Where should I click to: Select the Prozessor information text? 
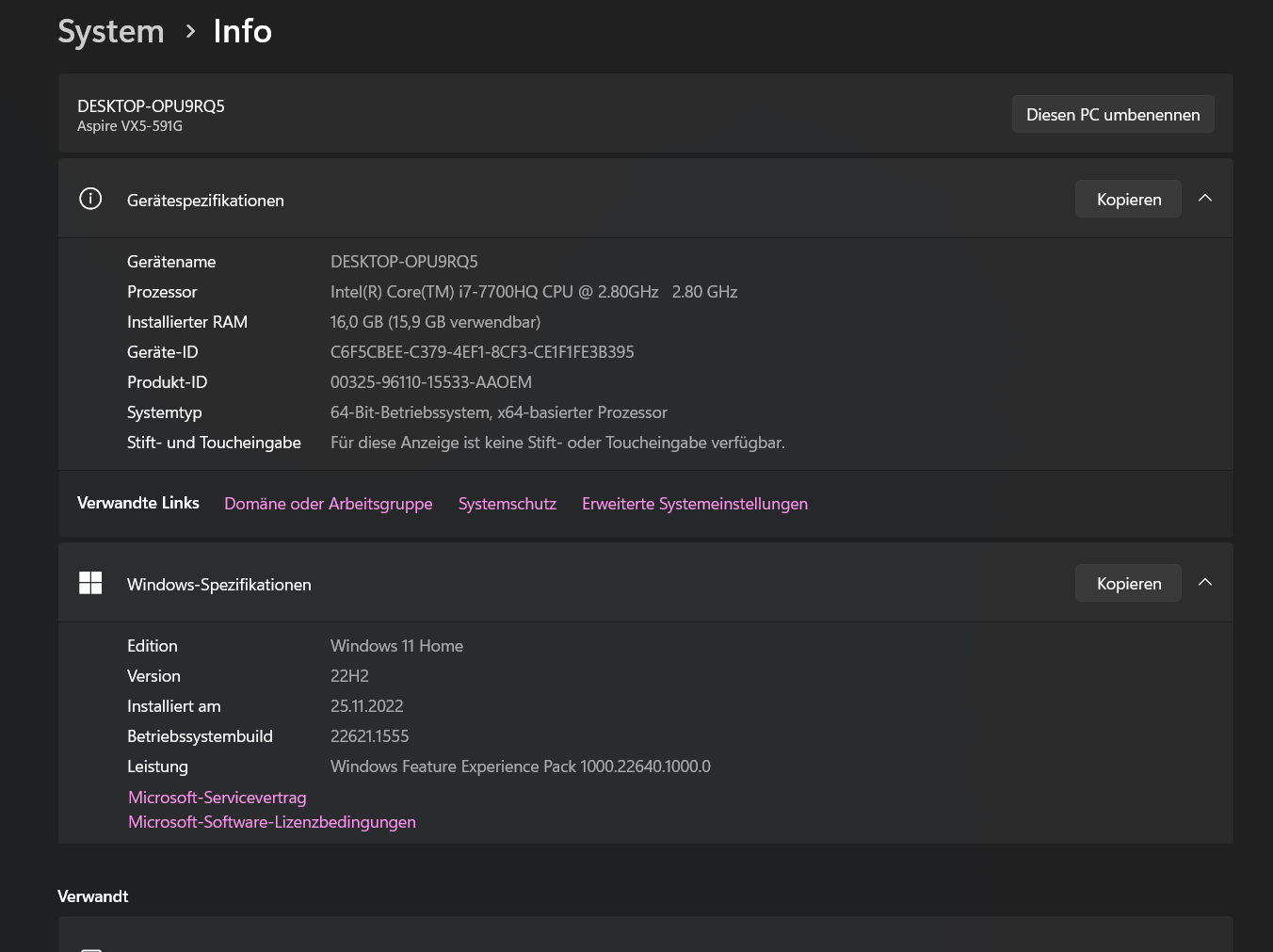pyautogui.click(x=534, y=291)
